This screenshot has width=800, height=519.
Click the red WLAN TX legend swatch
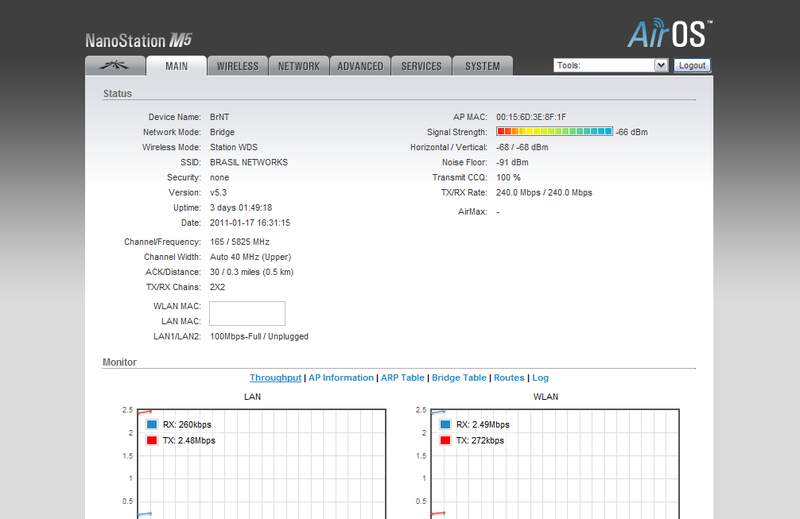pos(445,440)
